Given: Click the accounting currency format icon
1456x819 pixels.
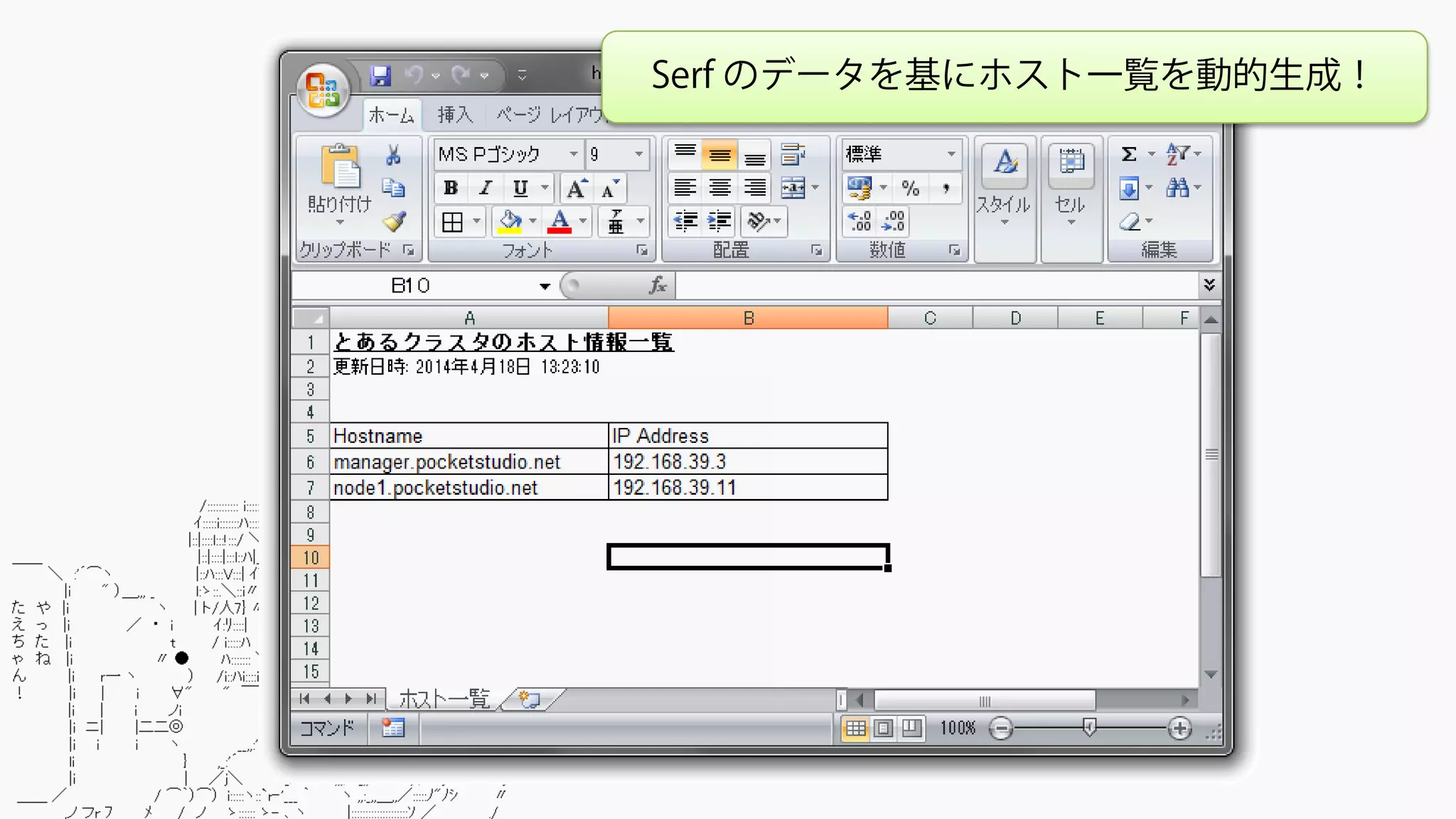Looking at the screenshot, I should point(860,188).
